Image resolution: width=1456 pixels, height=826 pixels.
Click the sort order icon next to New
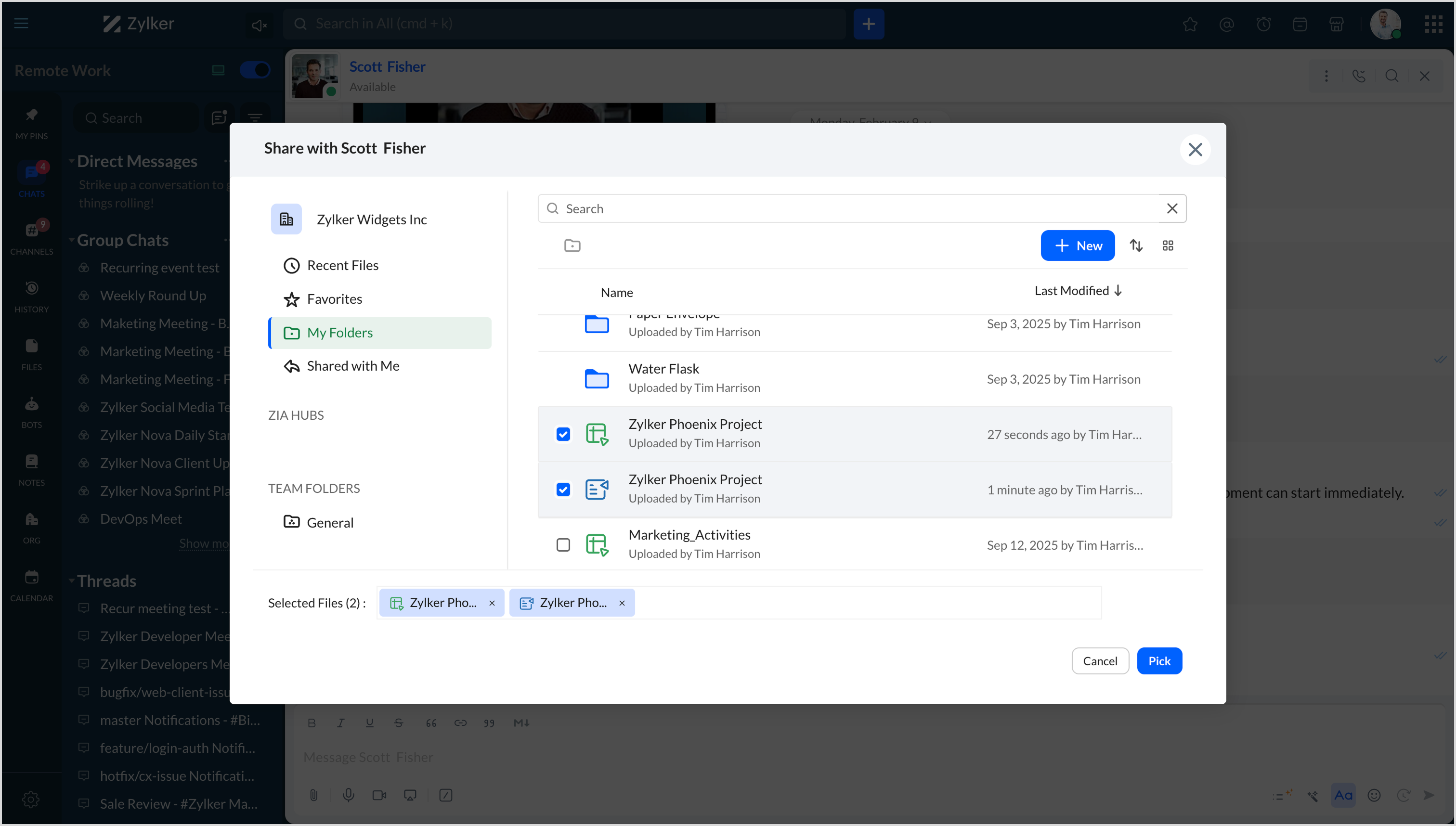(x=1135, y=245)
